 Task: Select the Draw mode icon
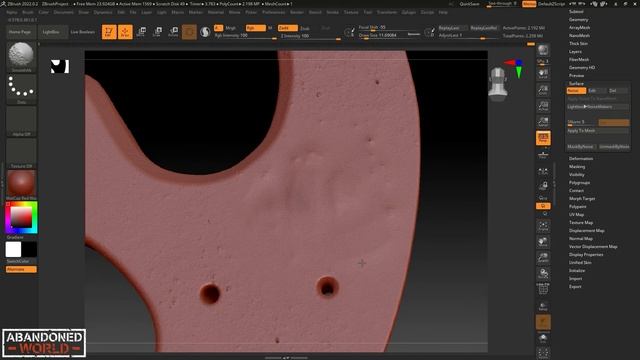125,32
